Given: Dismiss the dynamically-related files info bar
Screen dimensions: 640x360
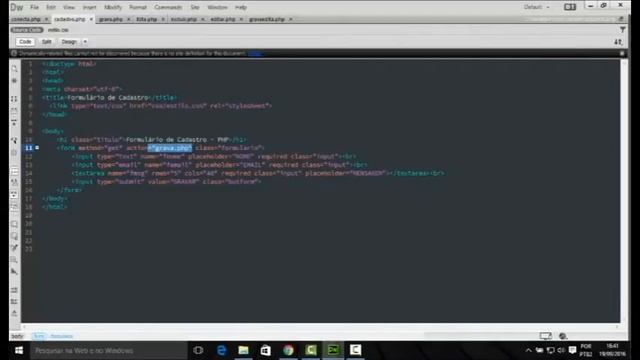Looking at the screenshot, I should 622,53.
